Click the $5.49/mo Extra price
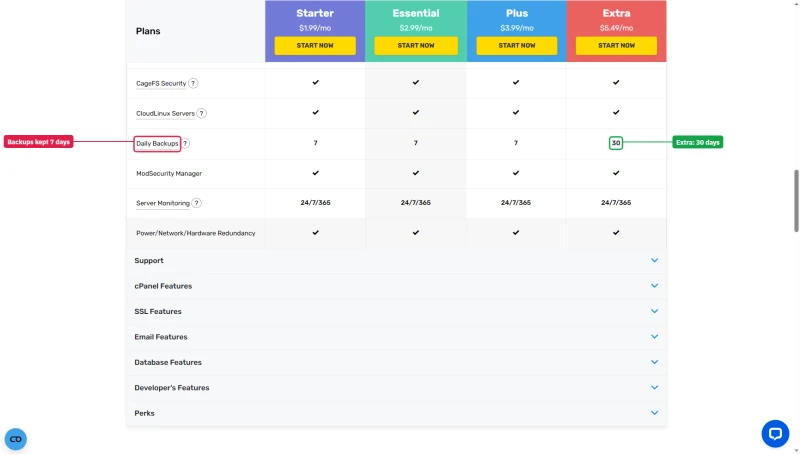 pyautogui.click(x=616, y=28)
